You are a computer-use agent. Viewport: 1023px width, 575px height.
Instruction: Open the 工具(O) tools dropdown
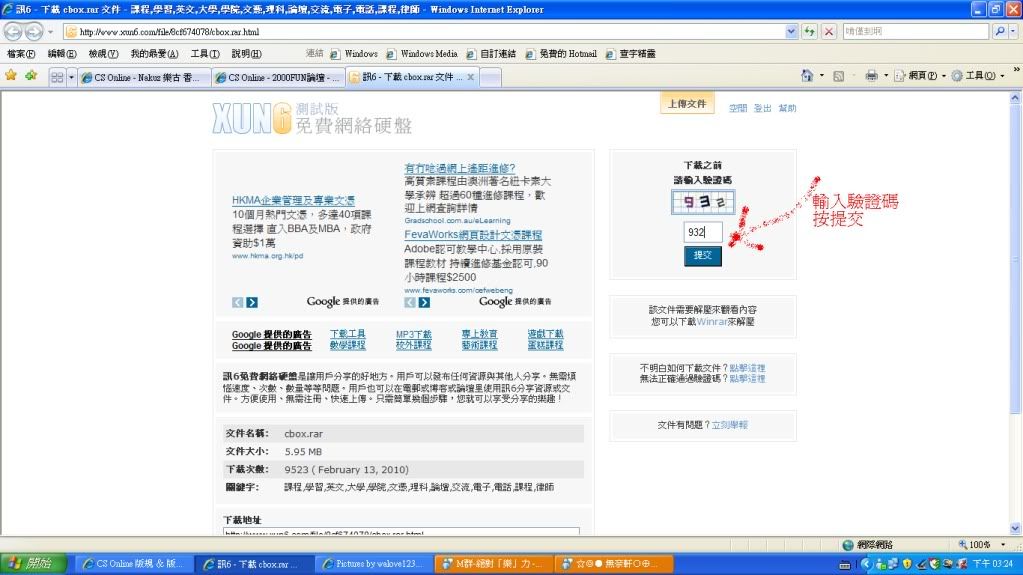pos(975,76)
